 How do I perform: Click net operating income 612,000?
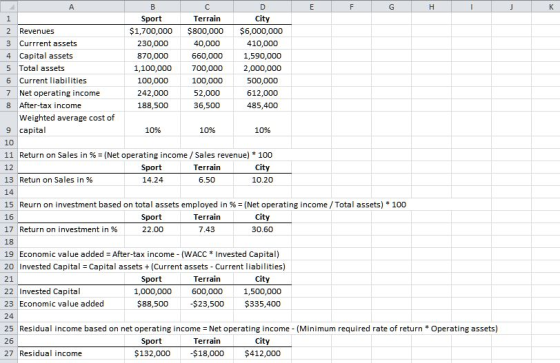pyautogui.click(x=262, y=93)
